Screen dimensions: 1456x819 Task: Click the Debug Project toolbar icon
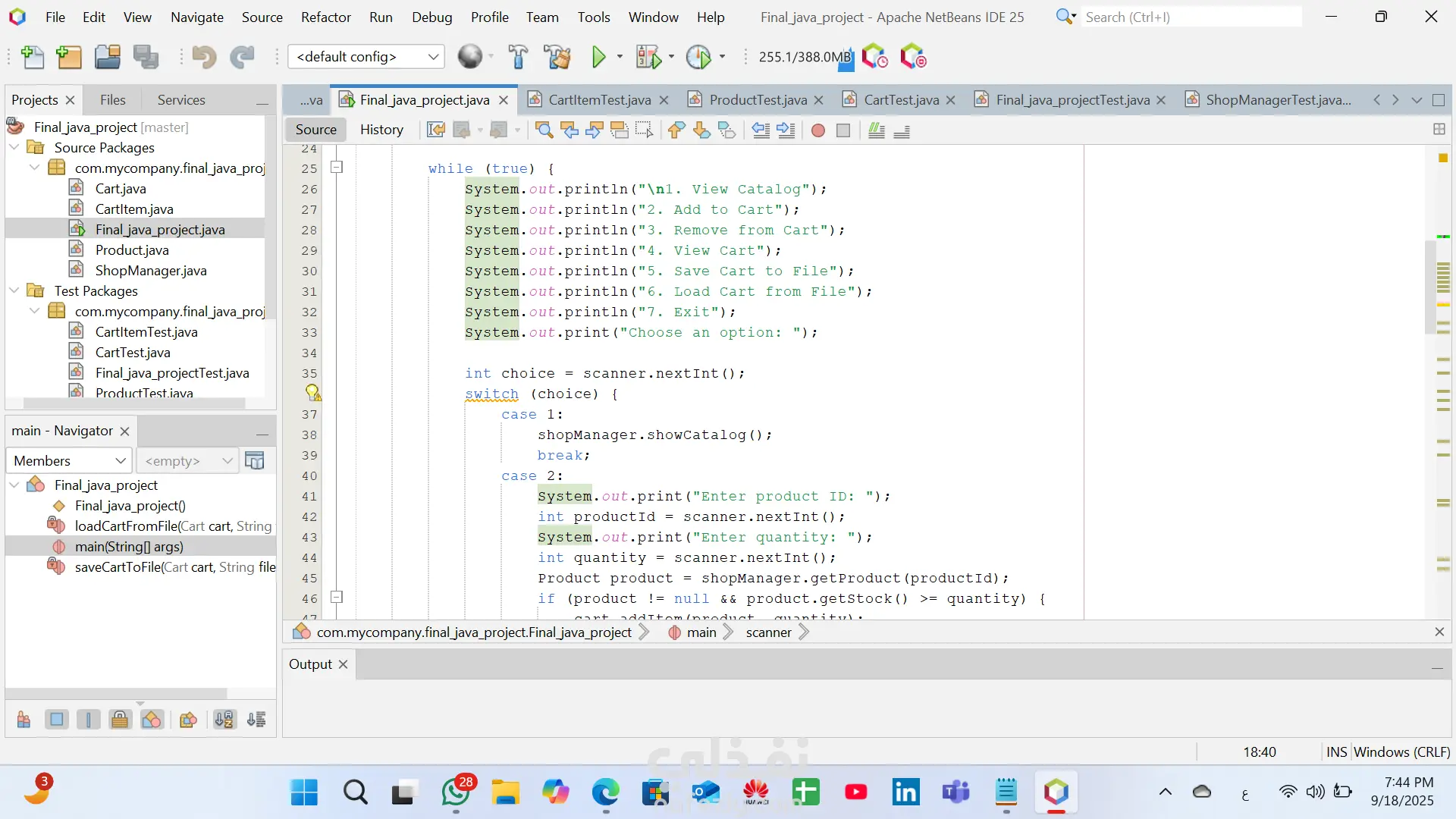point(648,57)
